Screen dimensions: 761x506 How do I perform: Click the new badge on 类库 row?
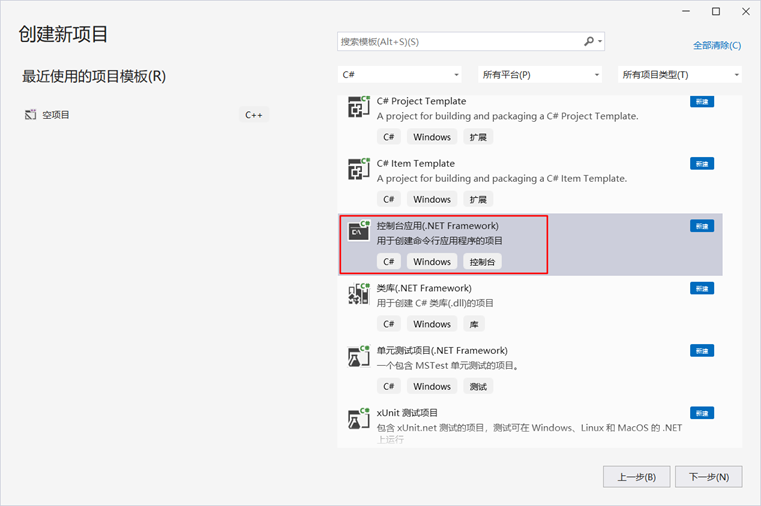pos(702,289)
